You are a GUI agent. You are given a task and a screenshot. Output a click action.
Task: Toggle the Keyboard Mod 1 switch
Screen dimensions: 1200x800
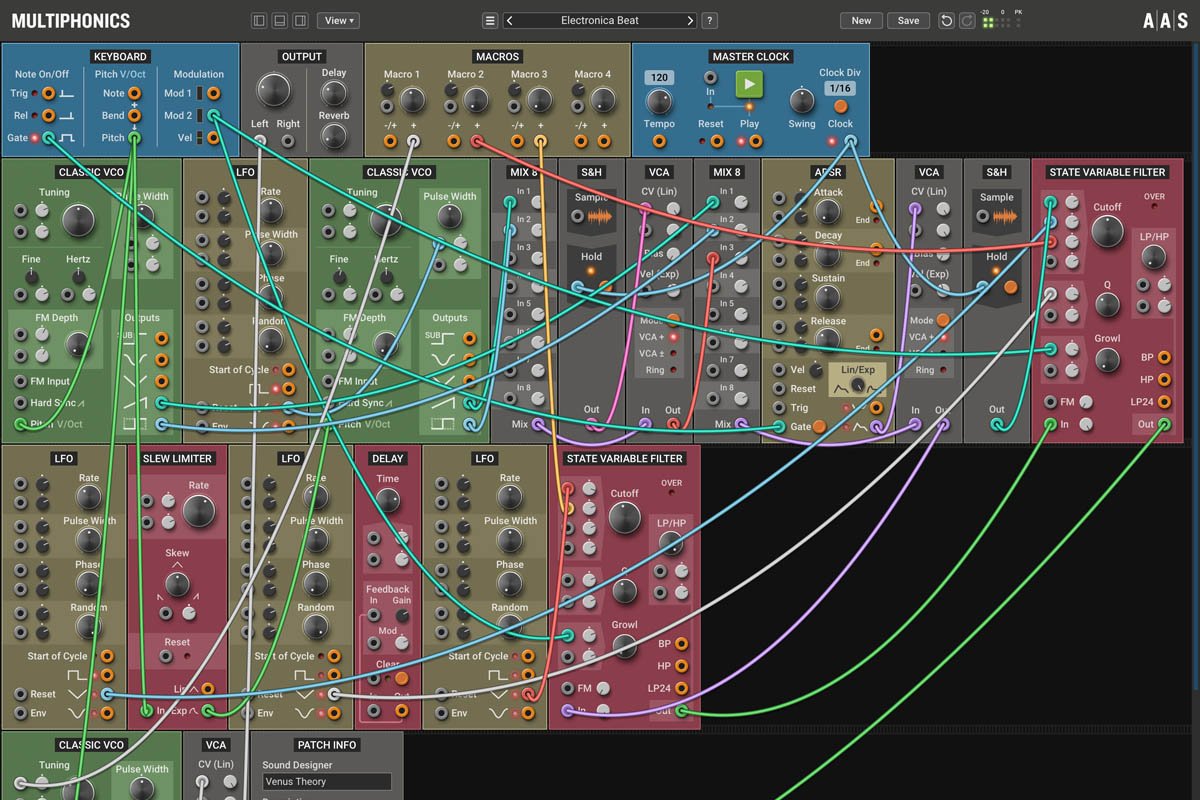pyautogui.click(x=200, y=93)
